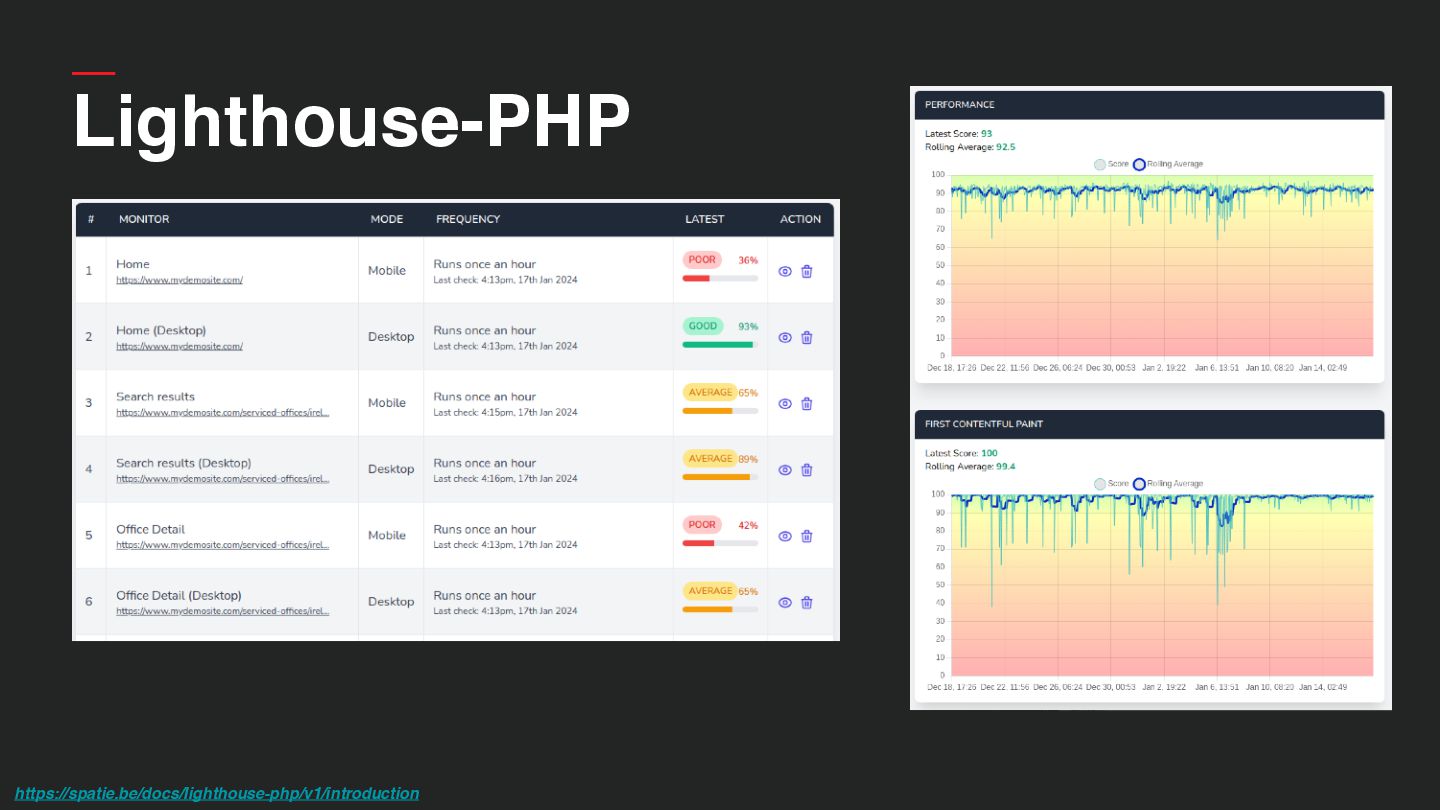Select the 'Home (Desktop)' monitor name
This screenshot has width=1440, height=810.
pos(161,330)
